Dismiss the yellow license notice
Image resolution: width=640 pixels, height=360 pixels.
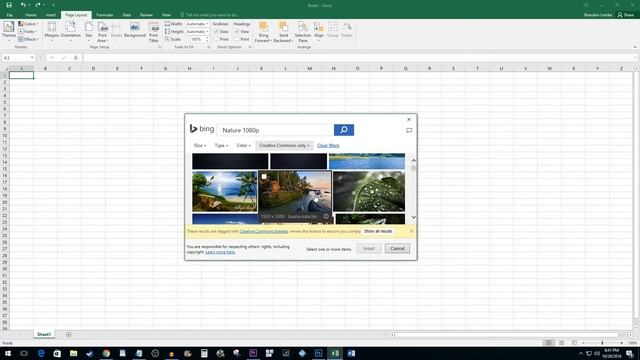click(411, 231)
